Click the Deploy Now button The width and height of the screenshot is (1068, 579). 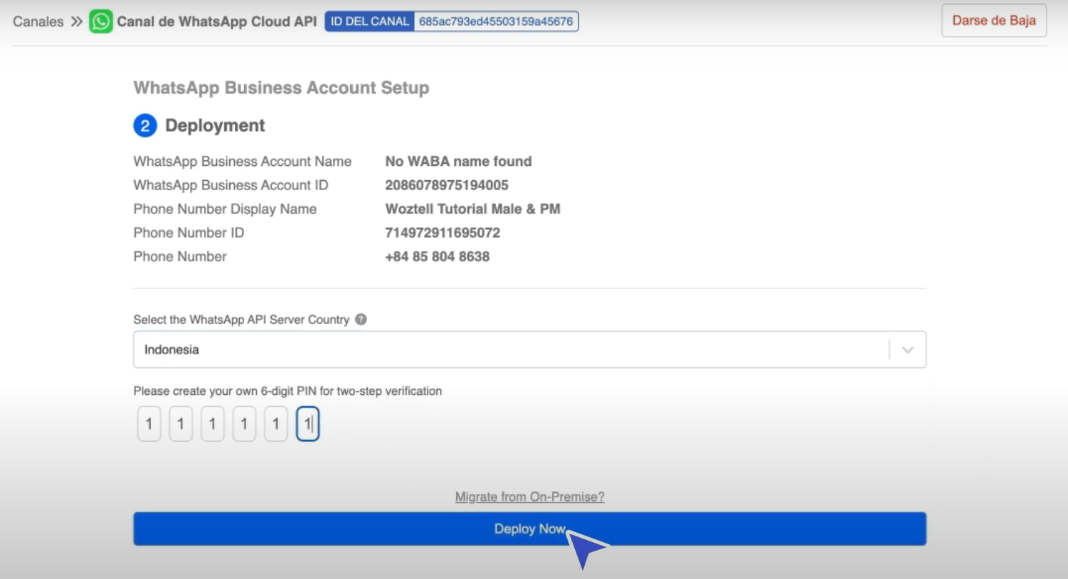(x=529, y=529)
